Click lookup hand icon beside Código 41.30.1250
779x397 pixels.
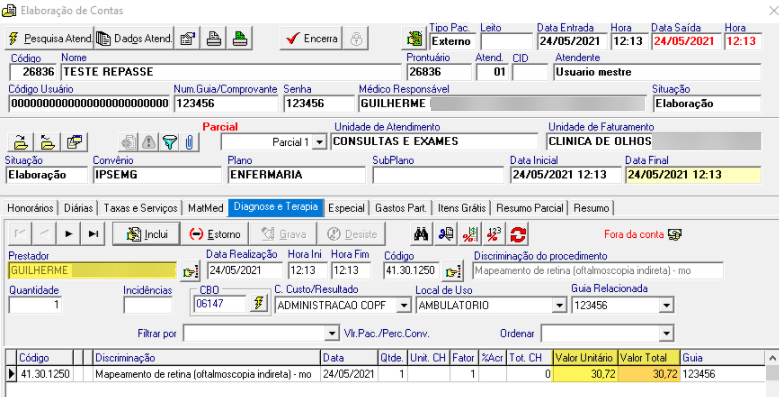453,271
